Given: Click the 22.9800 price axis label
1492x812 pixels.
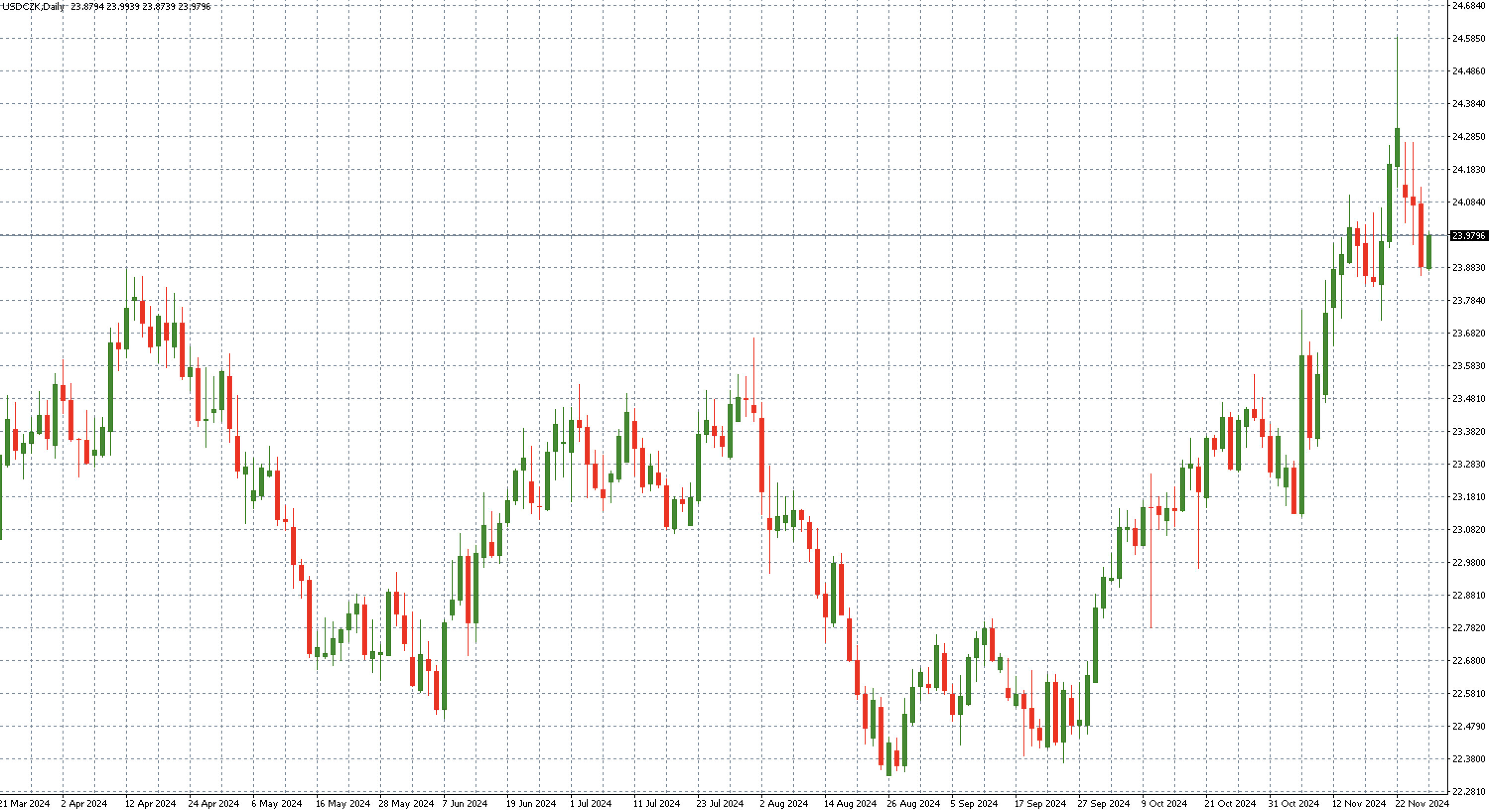Looking at the screenshot, I should pos(1469,562).
